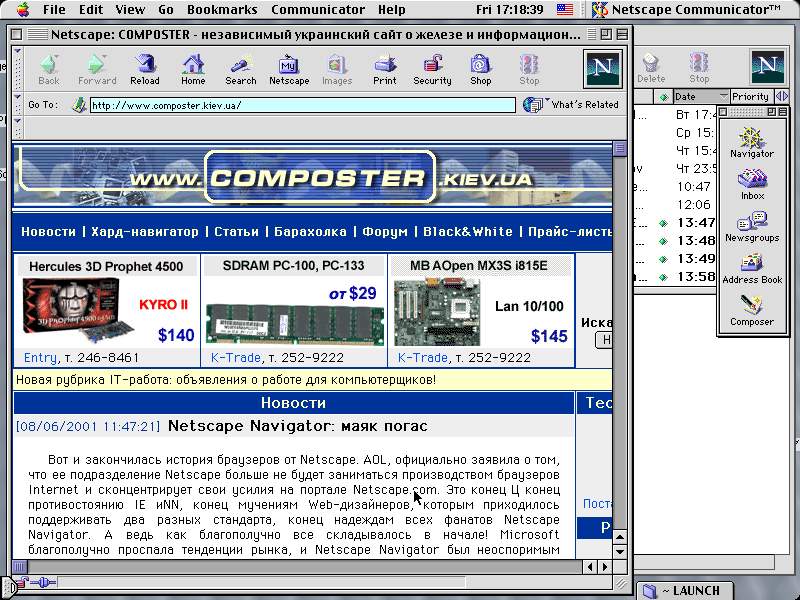Click the Priority column header in mail window
Viewport: 800px width, 600px height.
pyautogui.click(x=750, y=96)
